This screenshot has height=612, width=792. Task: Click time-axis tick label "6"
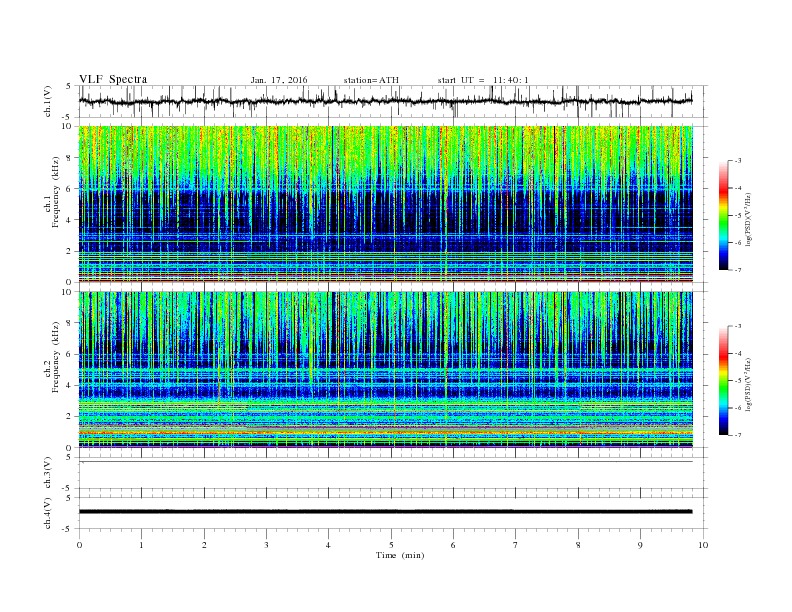453,545
